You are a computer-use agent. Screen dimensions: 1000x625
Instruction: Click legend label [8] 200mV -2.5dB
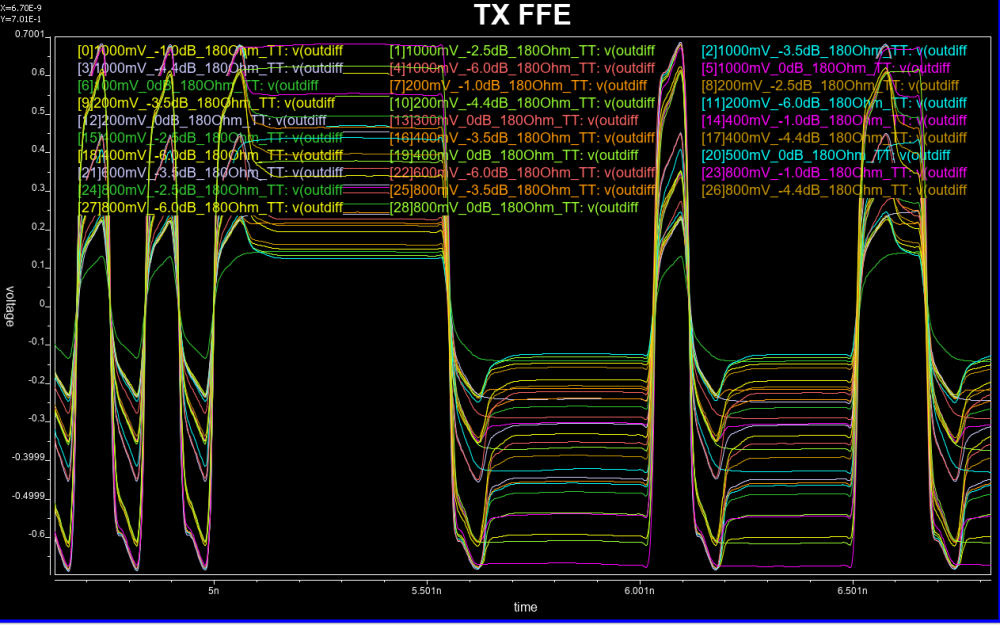834,85
